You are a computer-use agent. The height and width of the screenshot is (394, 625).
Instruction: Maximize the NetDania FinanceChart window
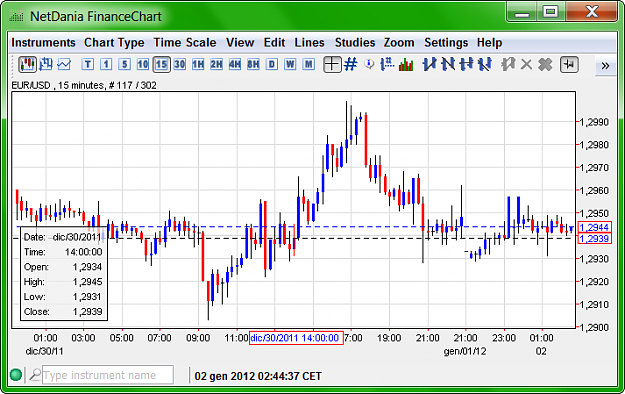click(550, 13)
